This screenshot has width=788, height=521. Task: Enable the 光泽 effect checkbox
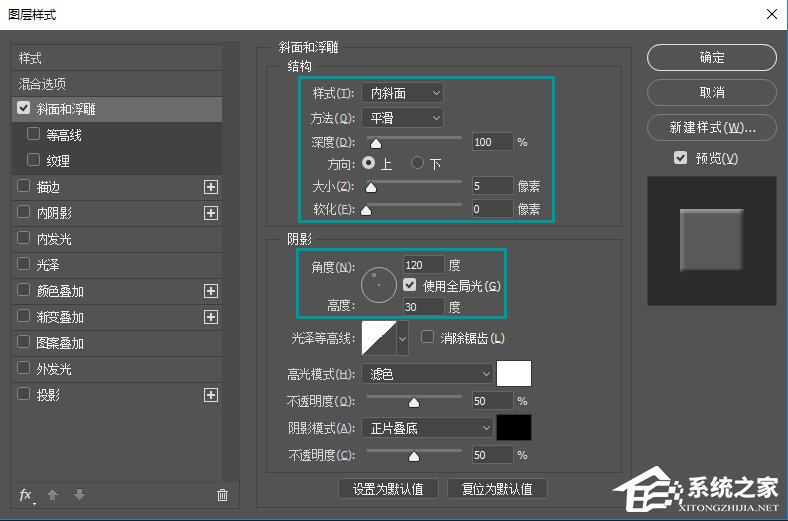coord(24,264)
